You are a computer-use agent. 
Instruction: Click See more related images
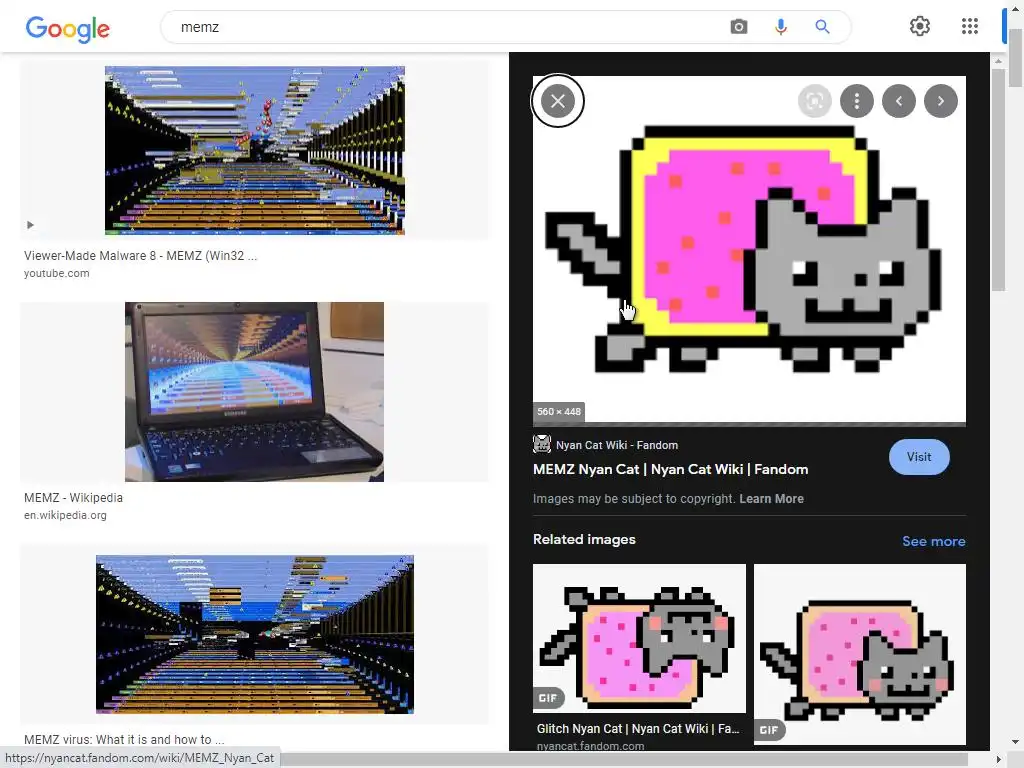click(933, 541)
